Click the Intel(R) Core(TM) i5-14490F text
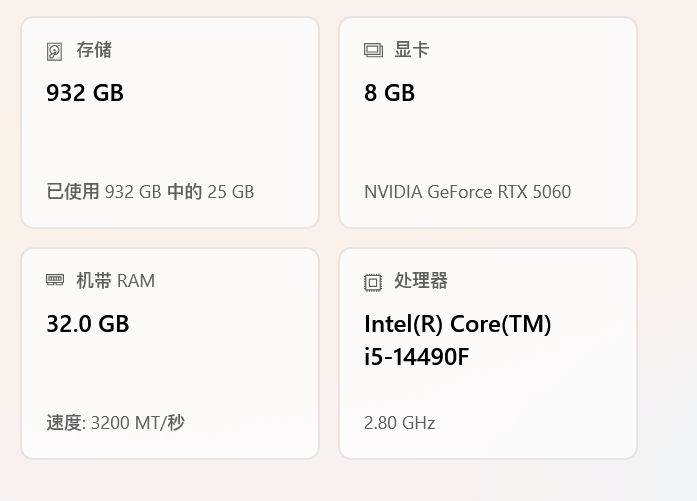 point(457,340)
